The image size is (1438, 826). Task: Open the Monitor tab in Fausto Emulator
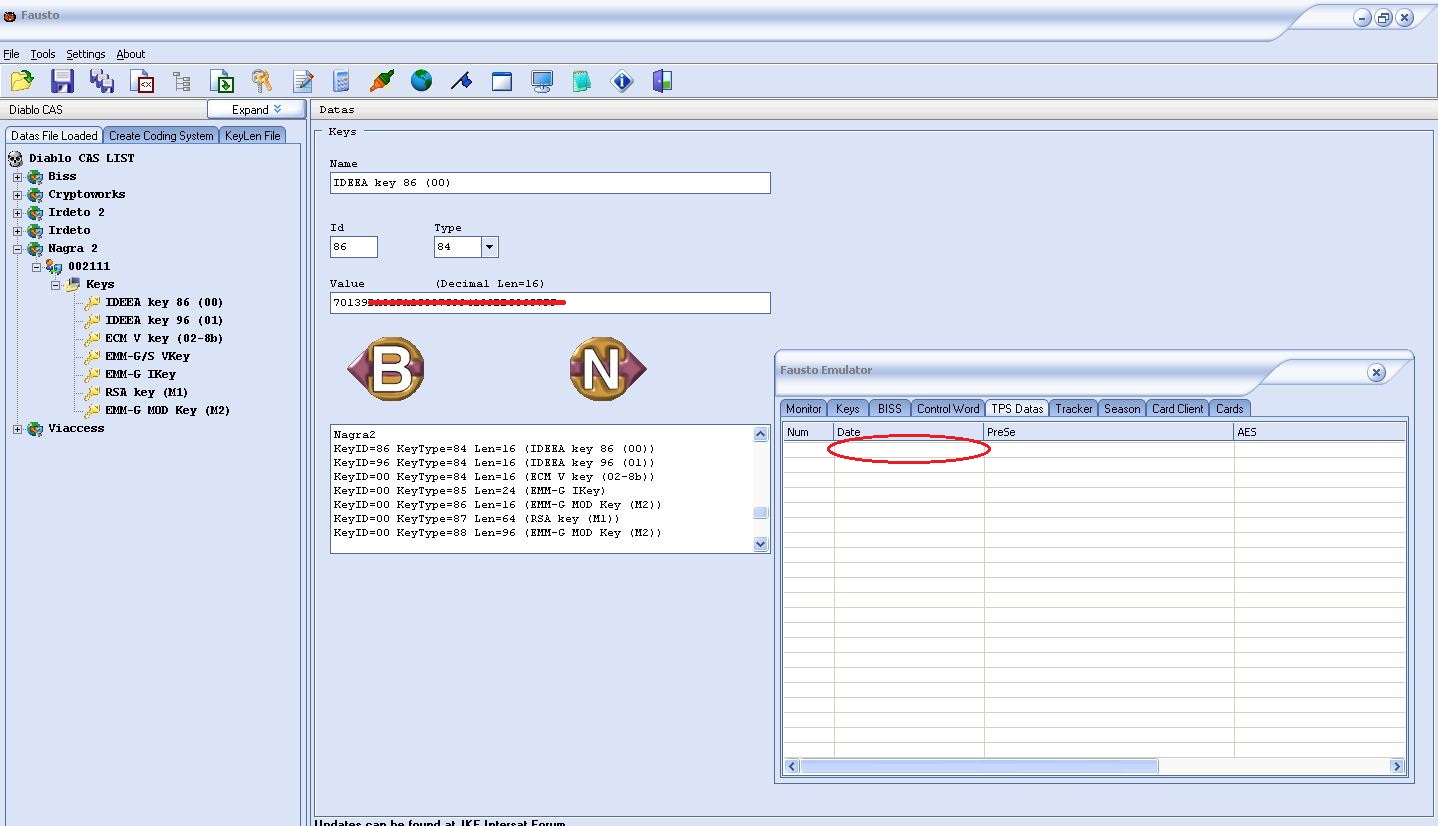804,409
